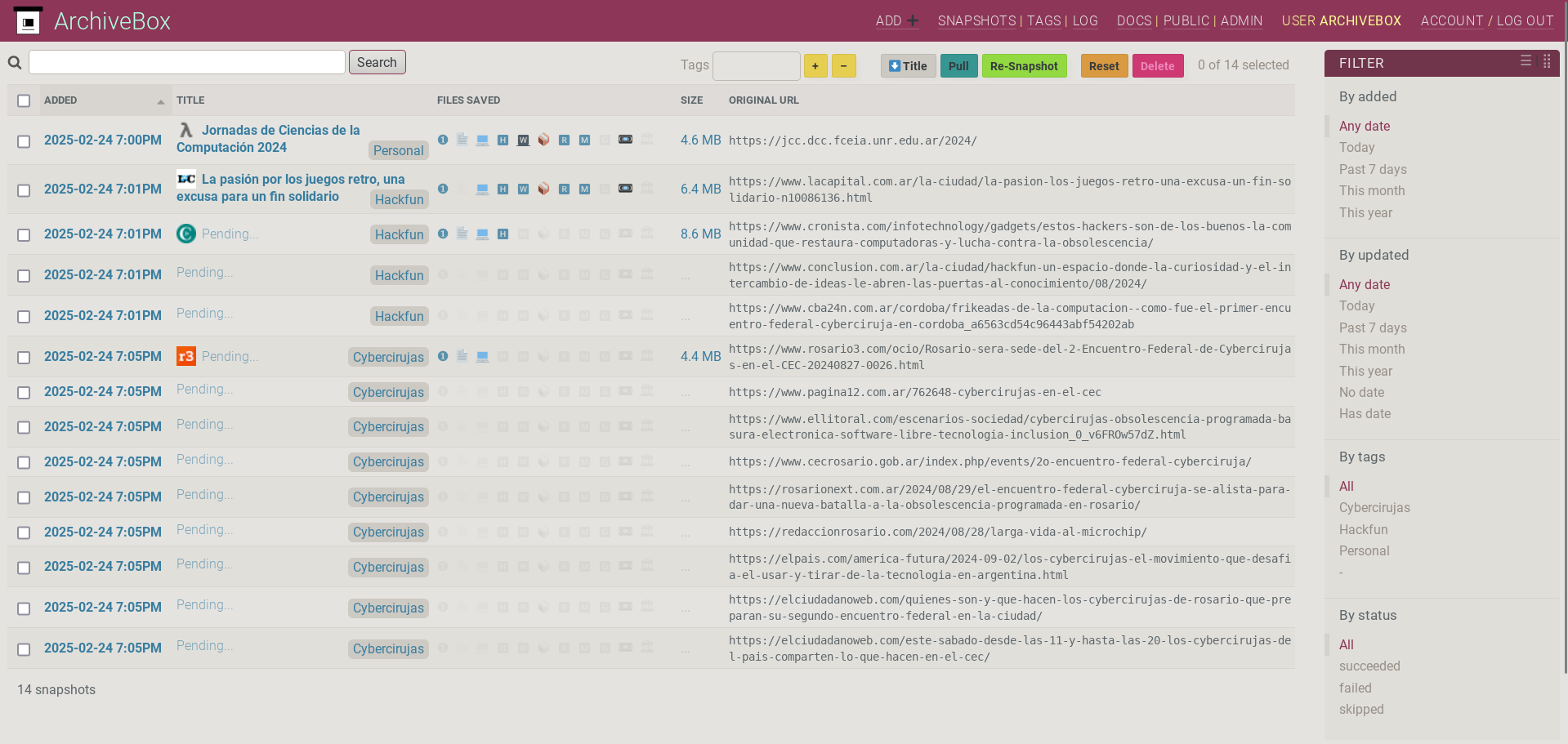Go to TAGS in top navigation
Image resolution: width=1568 pixels, height=744 pixels.
click(1043, 21)
